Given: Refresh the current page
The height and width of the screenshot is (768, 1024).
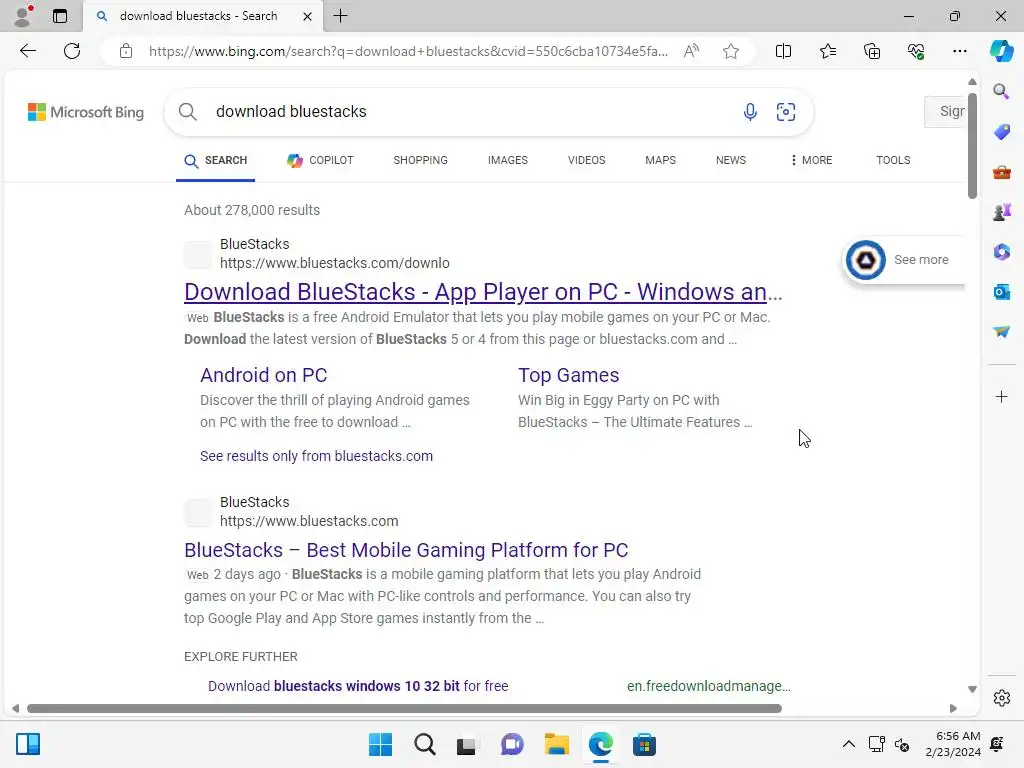Looking at the screenshot, I should click(72, 51).
